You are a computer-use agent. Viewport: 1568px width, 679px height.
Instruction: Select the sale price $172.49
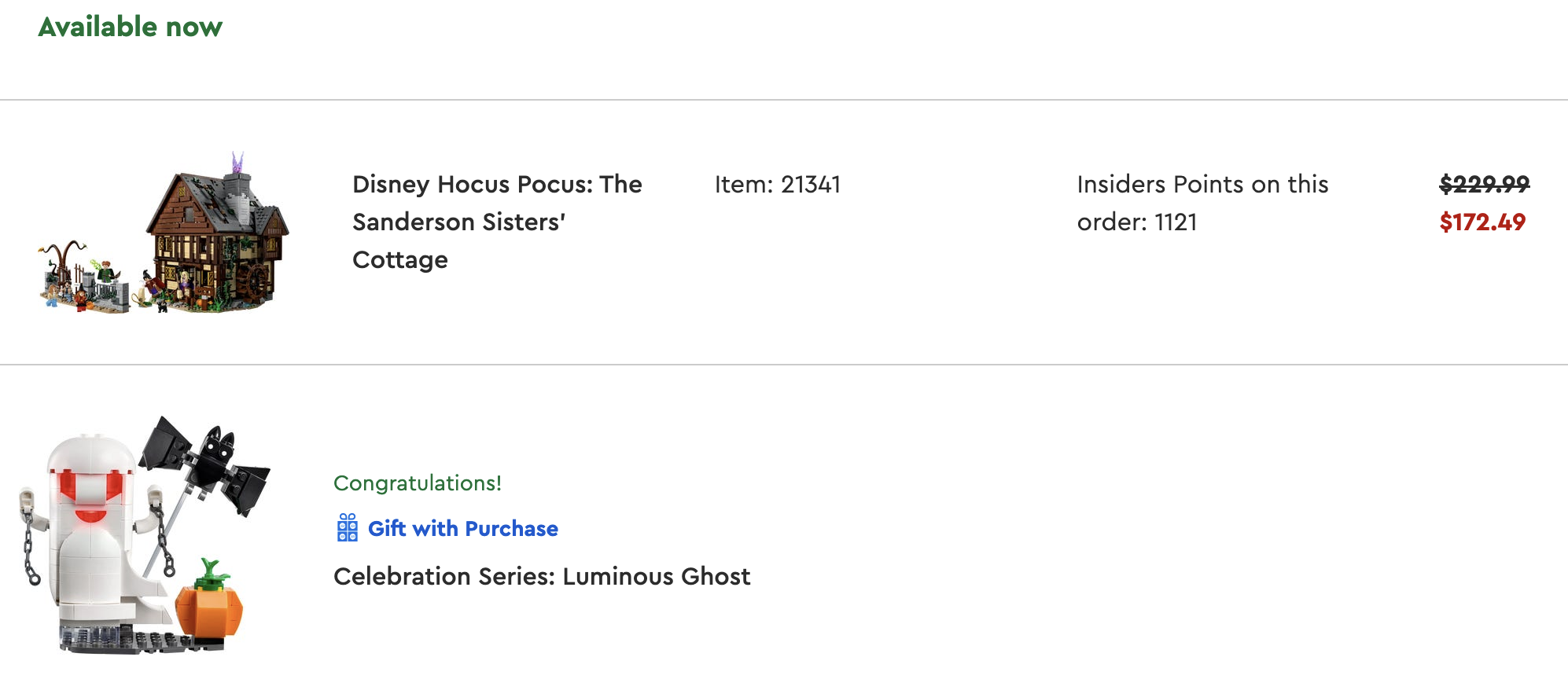tap(1482, 222)
